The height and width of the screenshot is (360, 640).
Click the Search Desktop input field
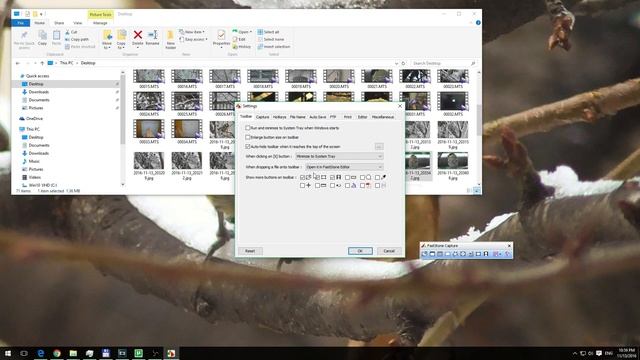(x=443, y=63)
